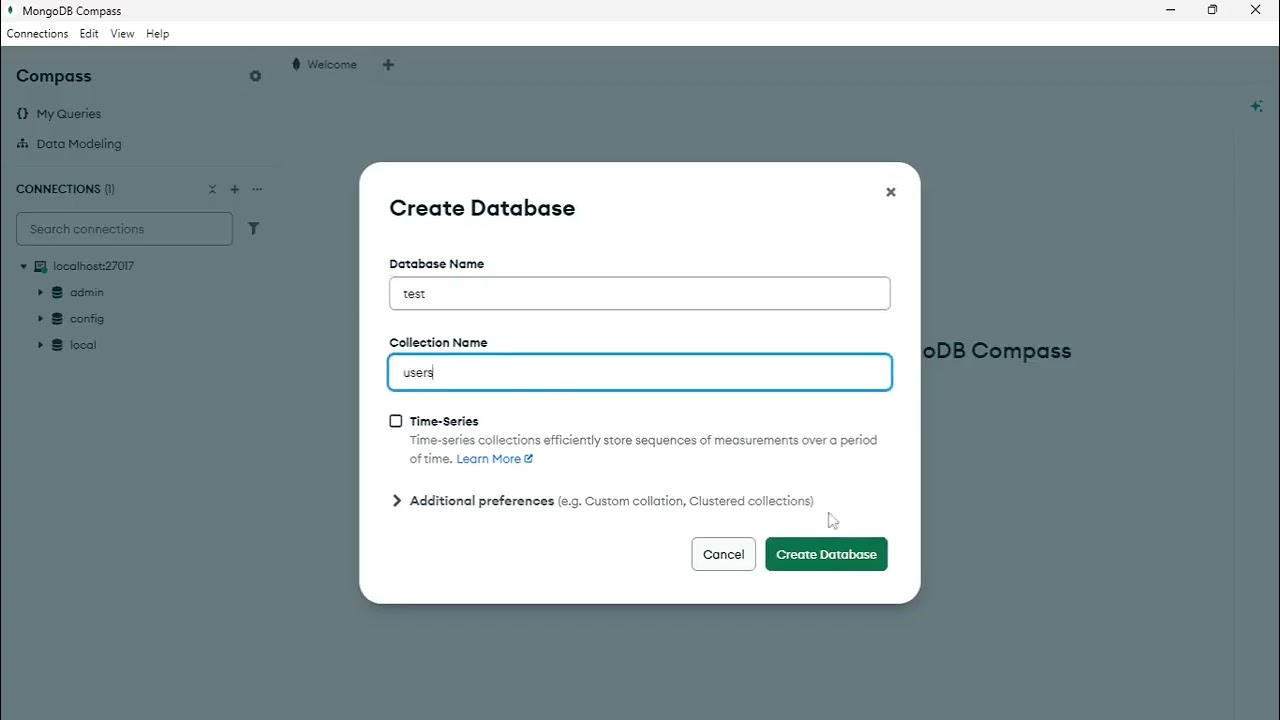The image size is (1280, 720).
Task: Click the admin database icon
Action: click(x=57, y=293)
